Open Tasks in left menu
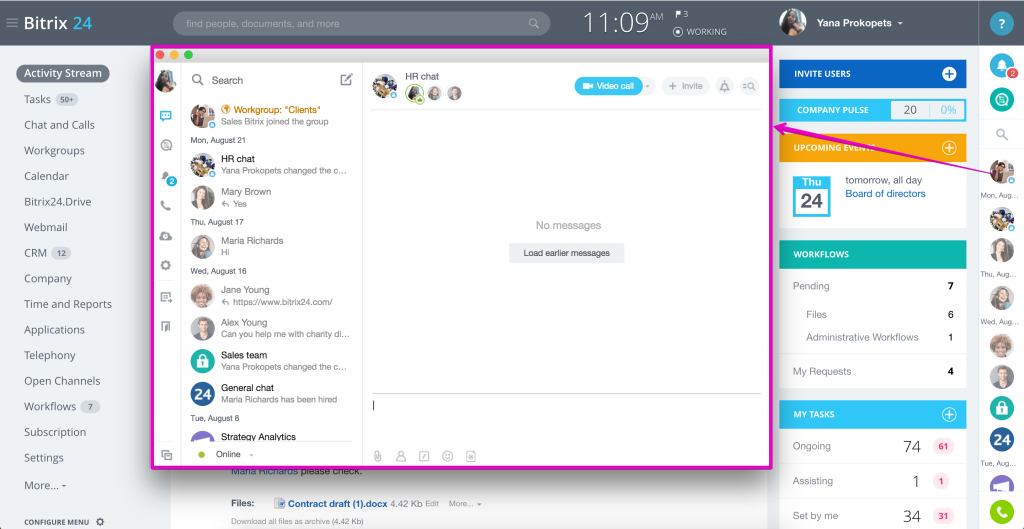The width and height of the screenshot is (1024, 529). 37,99
